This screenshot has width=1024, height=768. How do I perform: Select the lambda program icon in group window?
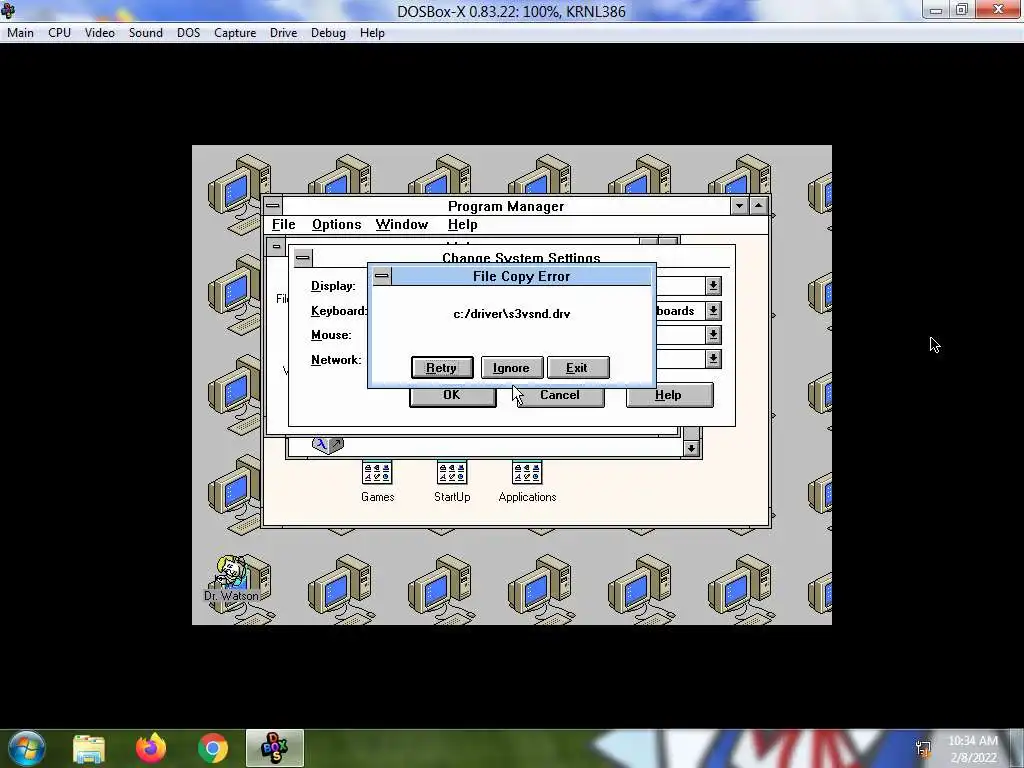coord(327,445)
